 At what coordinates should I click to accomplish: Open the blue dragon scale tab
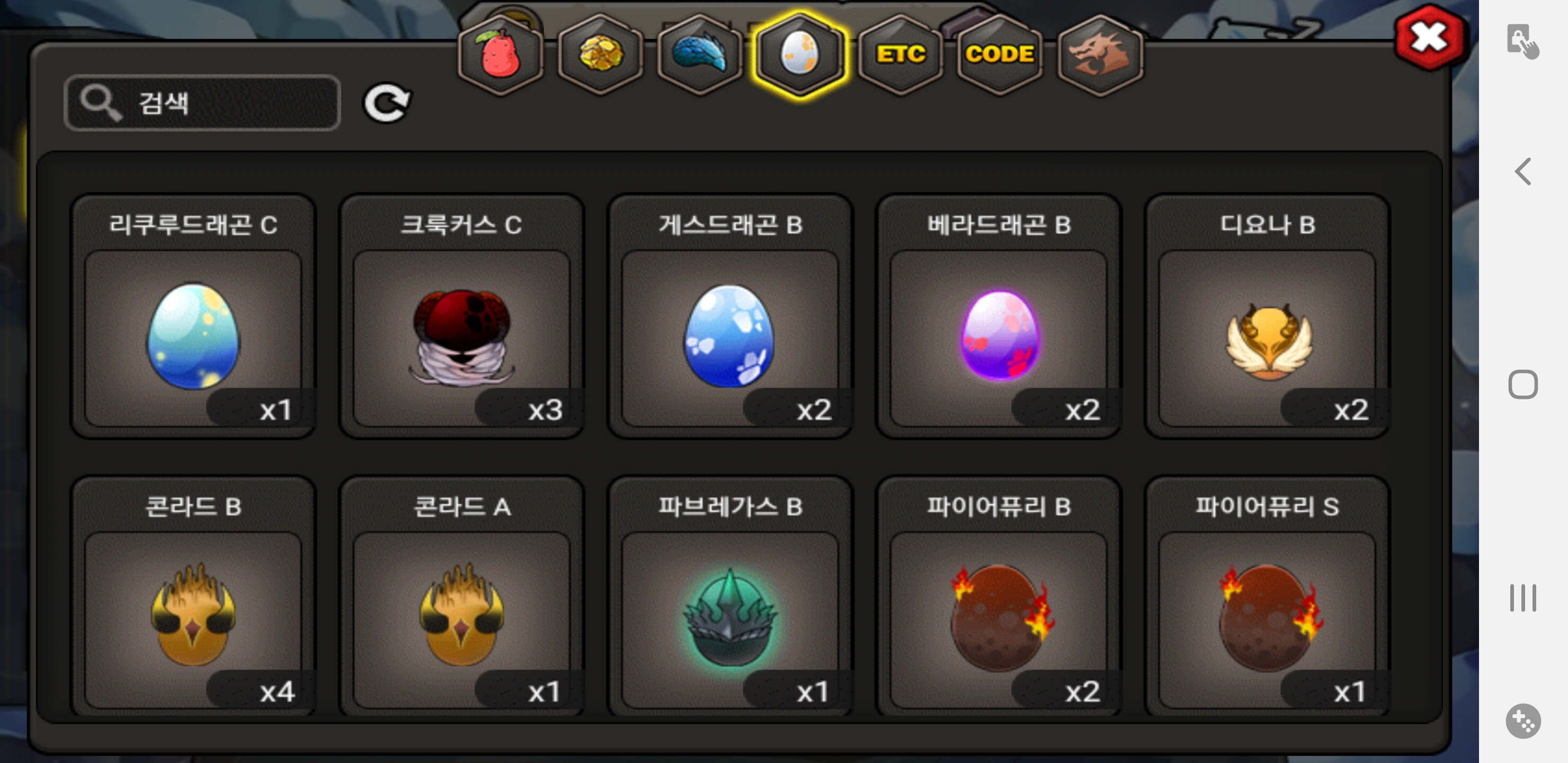(x=700, y=55)
